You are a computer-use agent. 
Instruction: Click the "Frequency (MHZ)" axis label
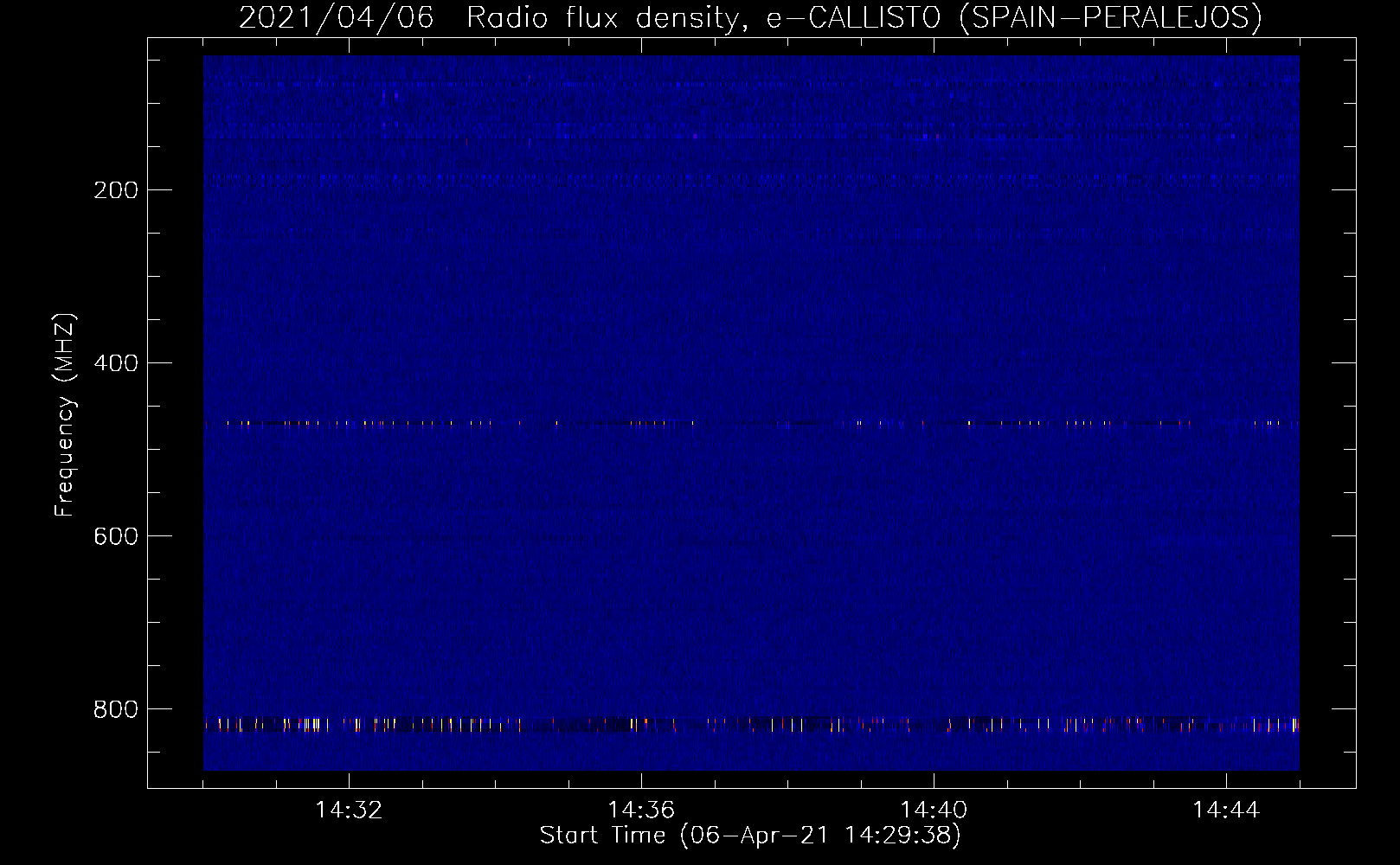click(x=65, y=415)
